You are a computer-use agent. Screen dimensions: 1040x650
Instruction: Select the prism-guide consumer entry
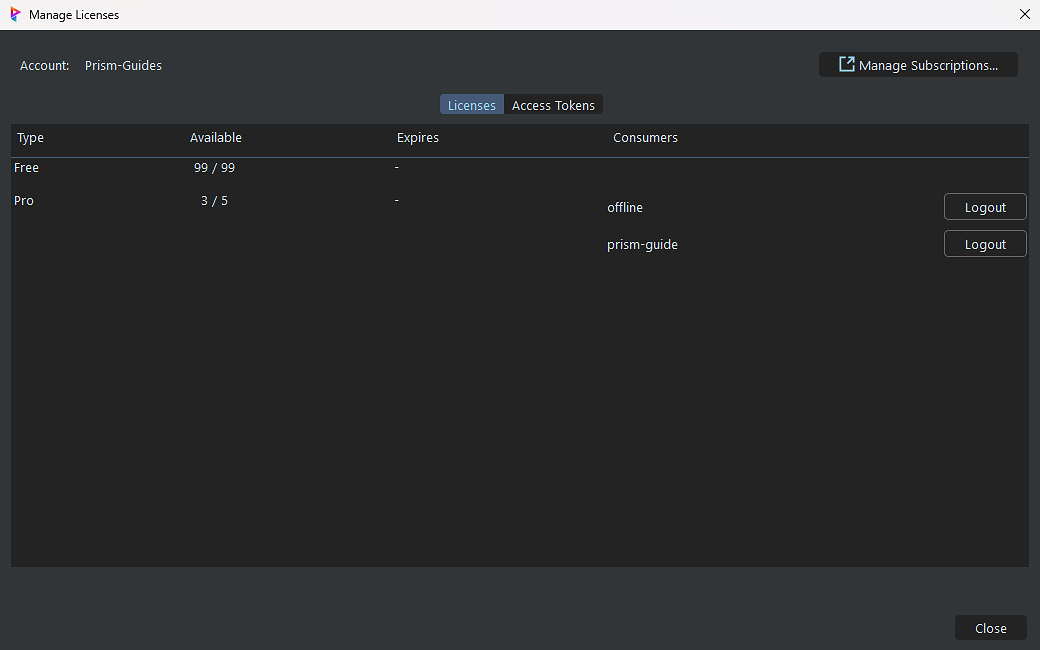[642, 245]
